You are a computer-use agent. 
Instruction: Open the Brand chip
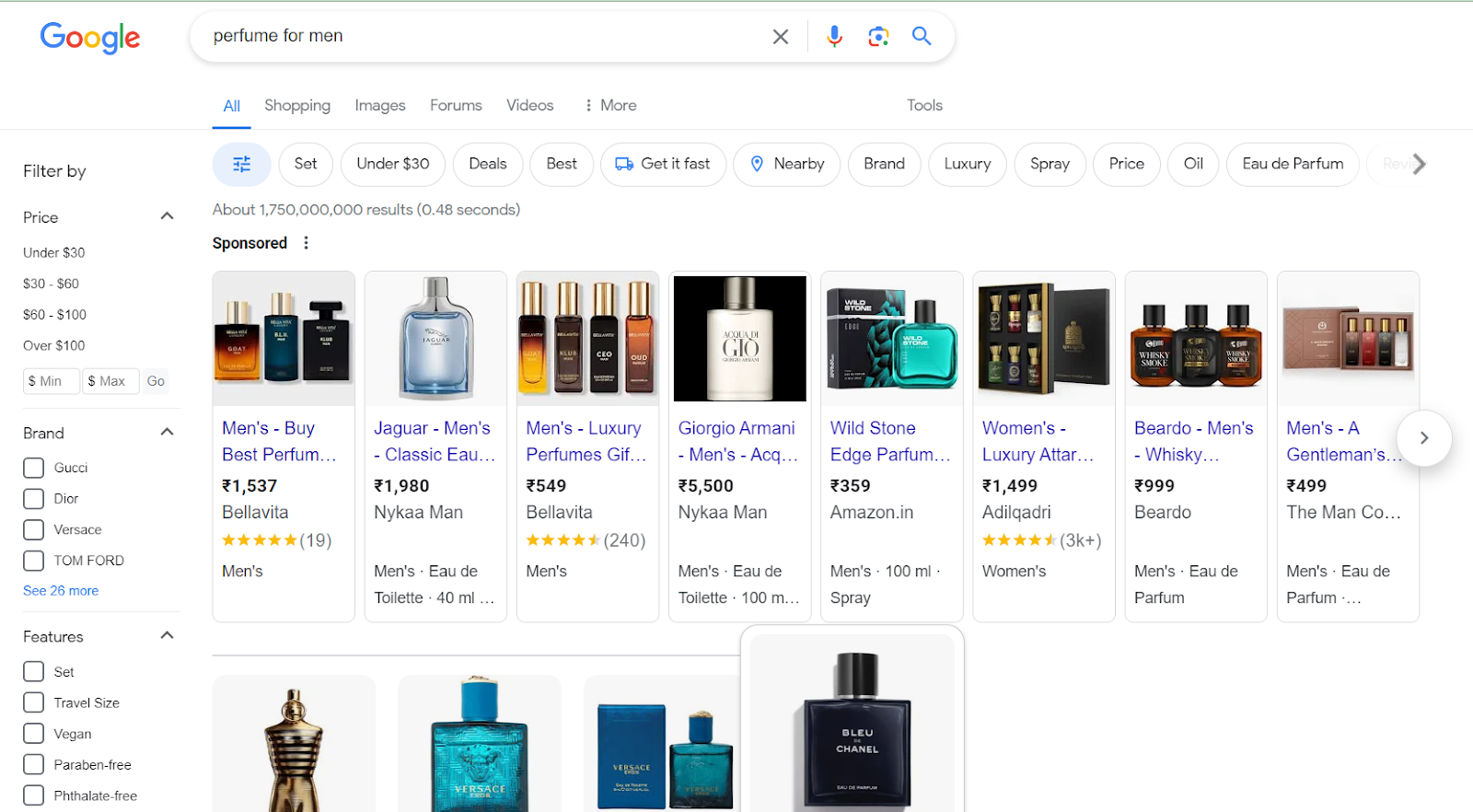[884, 164]
